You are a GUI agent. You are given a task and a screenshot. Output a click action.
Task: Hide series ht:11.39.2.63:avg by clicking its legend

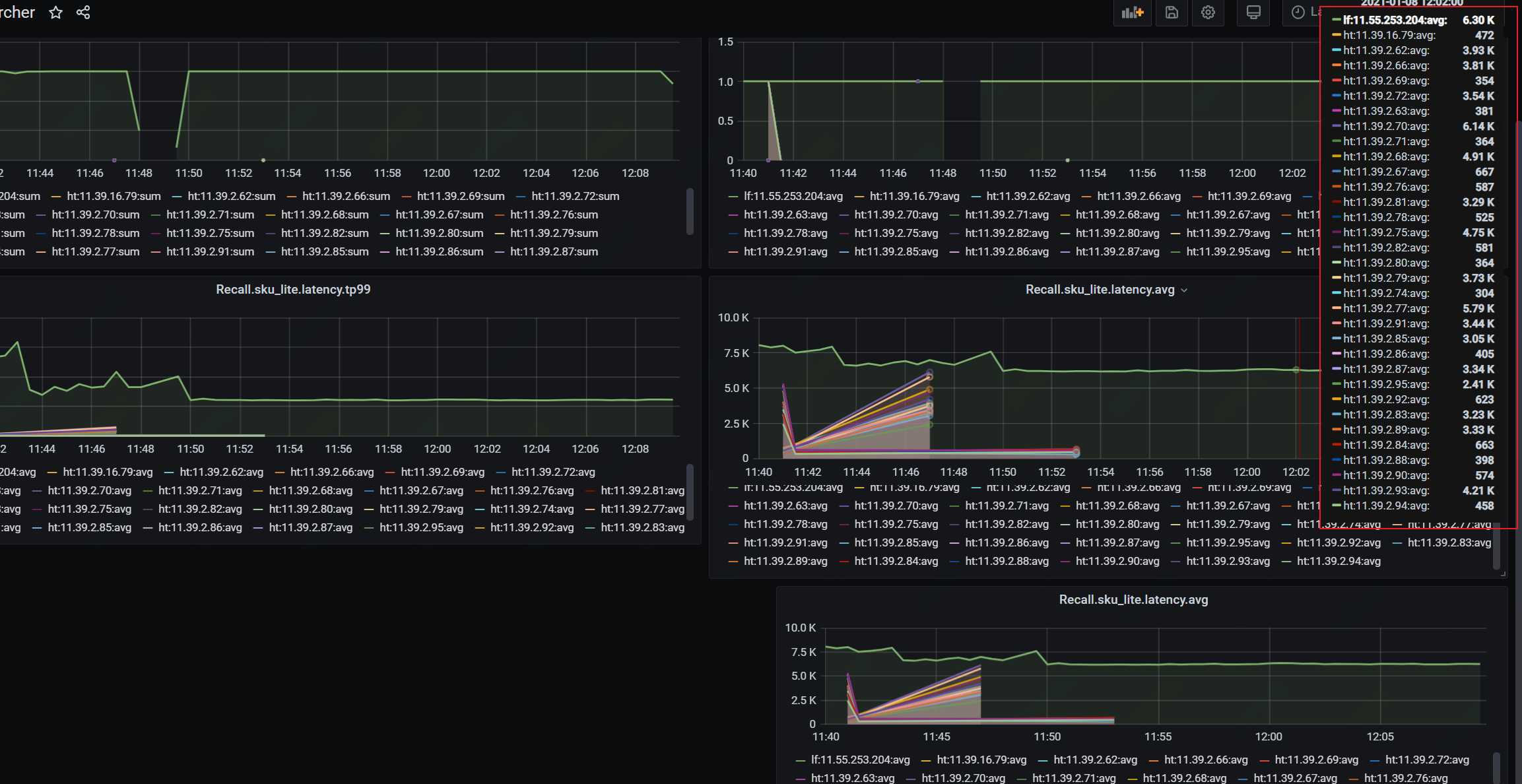point(785,506)
